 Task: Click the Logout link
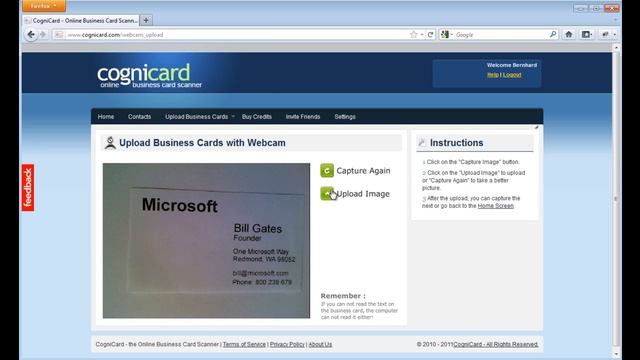tap(512, 75)
